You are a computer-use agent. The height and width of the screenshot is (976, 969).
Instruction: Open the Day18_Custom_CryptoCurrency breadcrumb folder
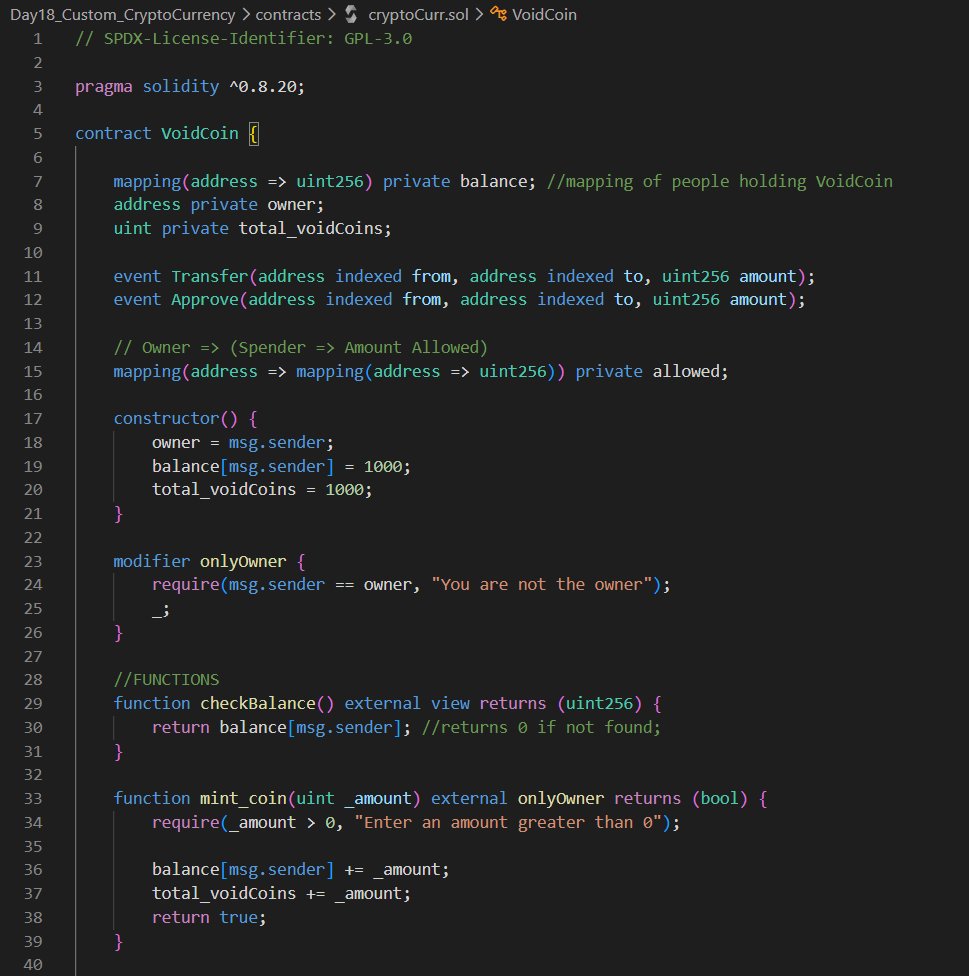(122, 14)
